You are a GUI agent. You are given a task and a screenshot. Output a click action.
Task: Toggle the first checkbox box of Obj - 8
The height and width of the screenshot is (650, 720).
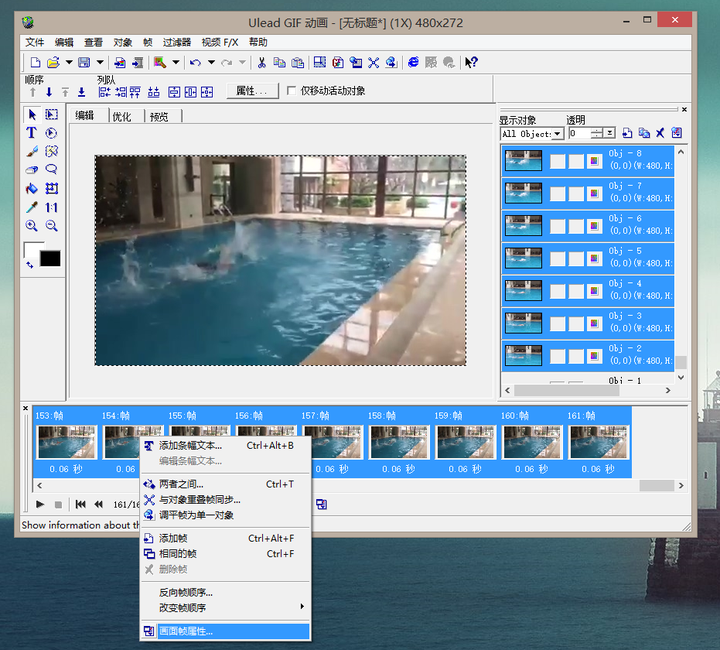[558, 161]
